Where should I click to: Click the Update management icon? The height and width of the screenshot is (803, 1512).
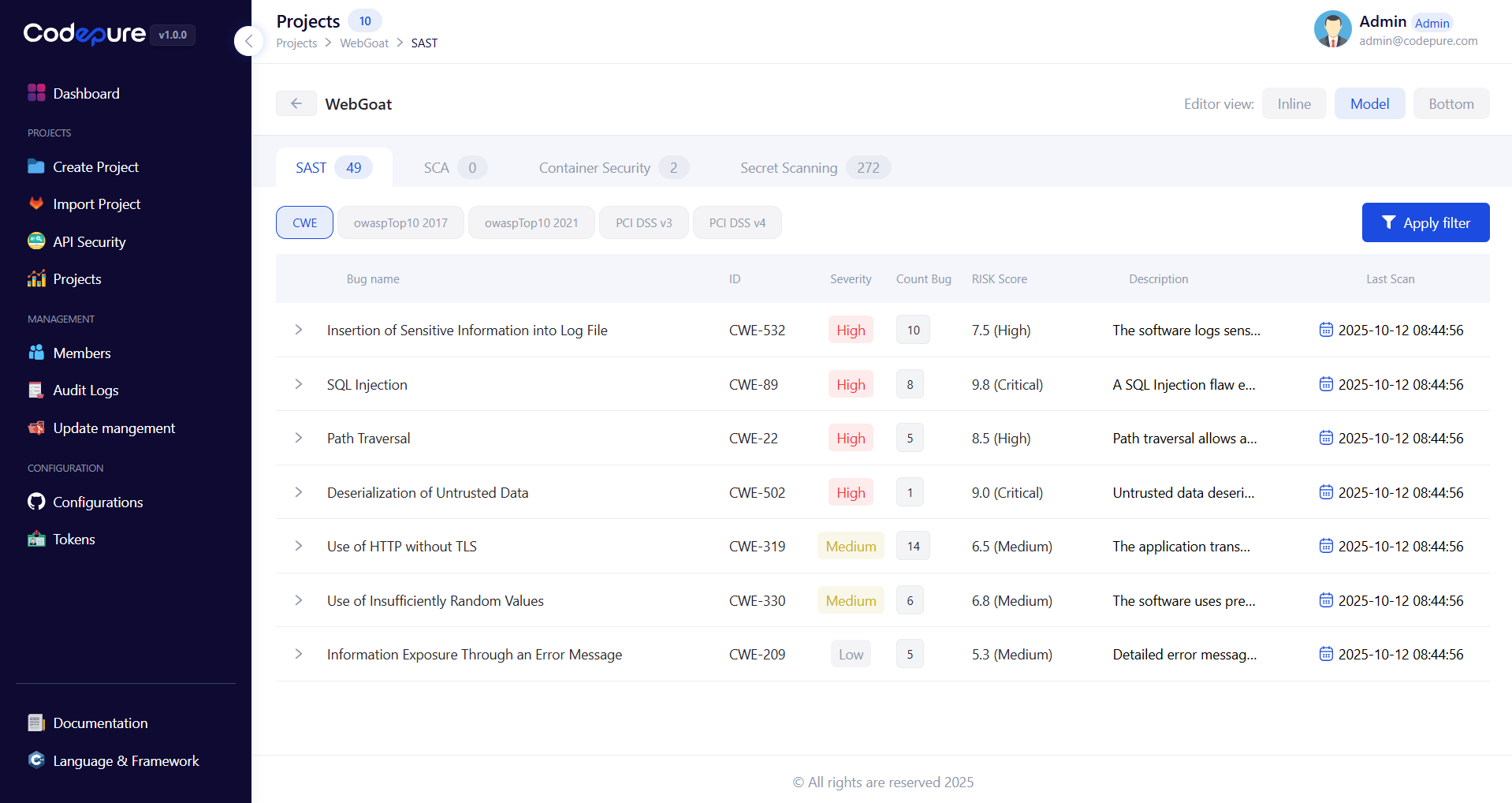pos(36,428)
